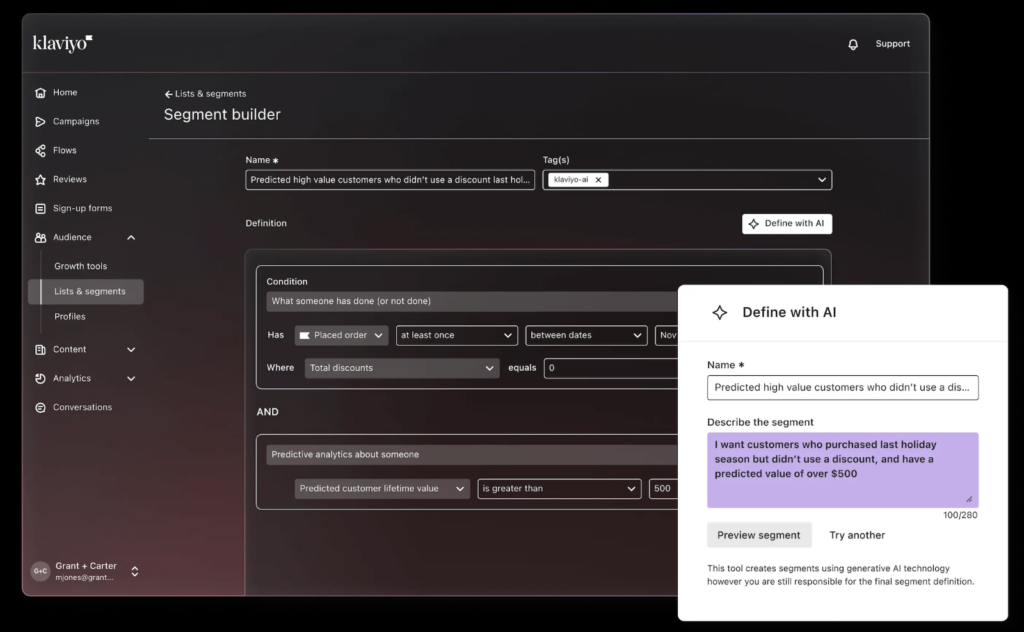The image size is (1024, 632).
Task: Click sparkle icon in Define with AI panel
Action: pyautogui.click(x=720, y=313)
